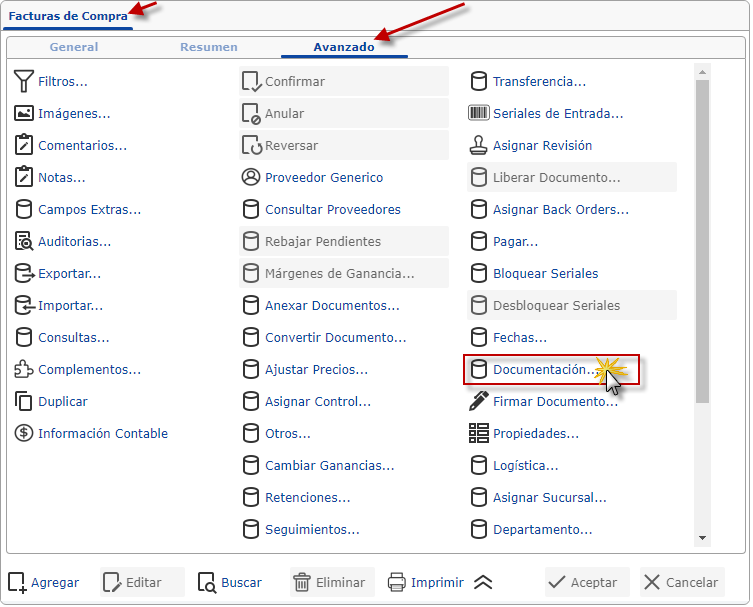Image resolution: width=753 pixels, height=607 pixels.
Task: Open the Otros option
Action: pyautogui.click(x=276, y=433)
